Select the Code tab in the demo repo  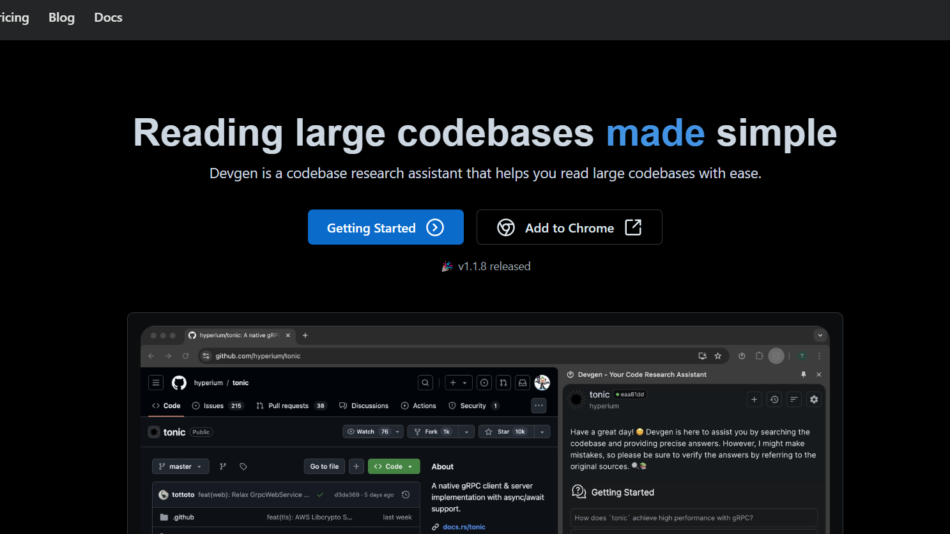(x=166, y=406)
